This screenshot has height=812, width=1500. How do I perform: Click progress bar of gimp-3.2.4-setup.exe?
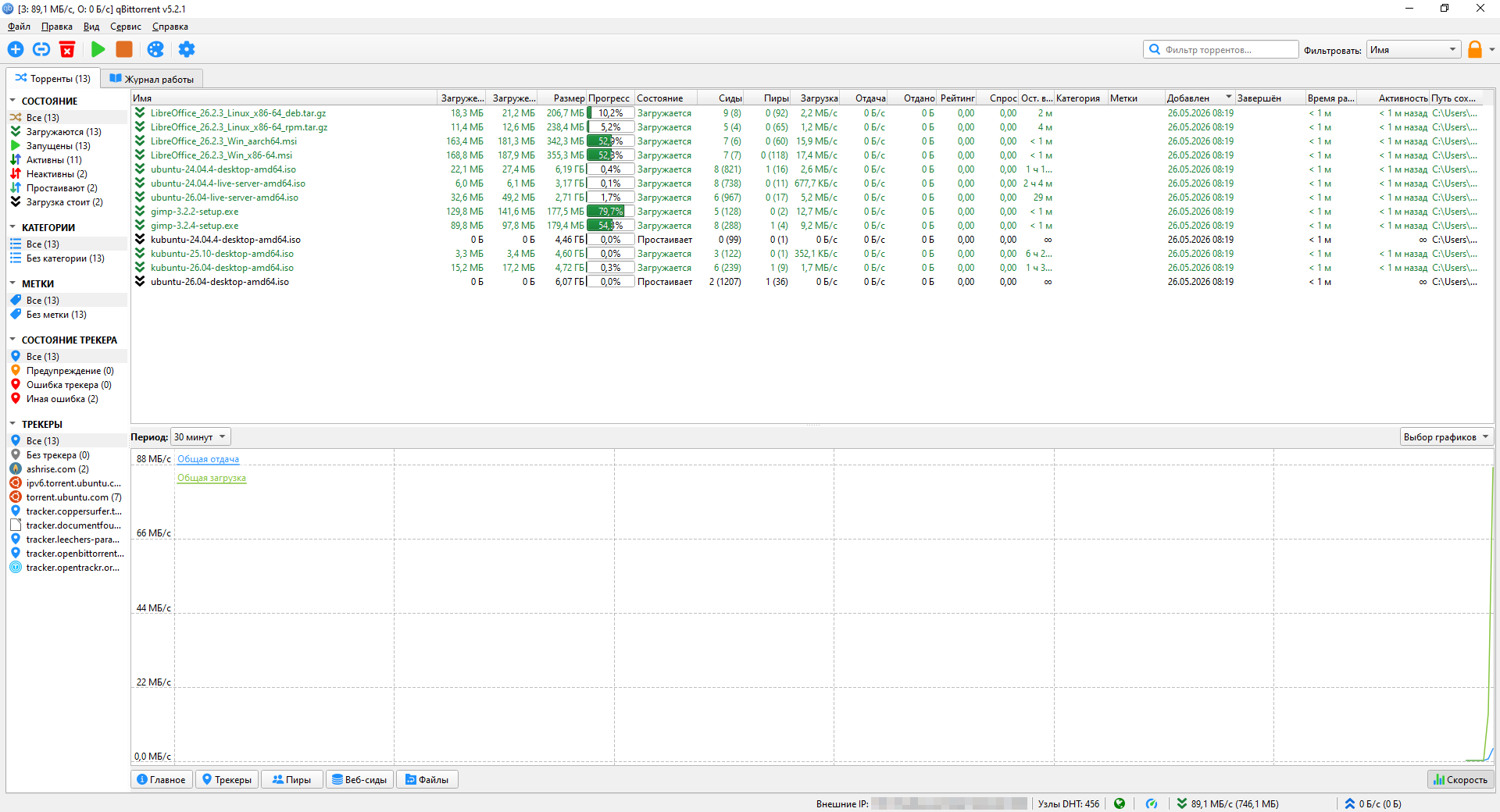[x=610, y=226]
